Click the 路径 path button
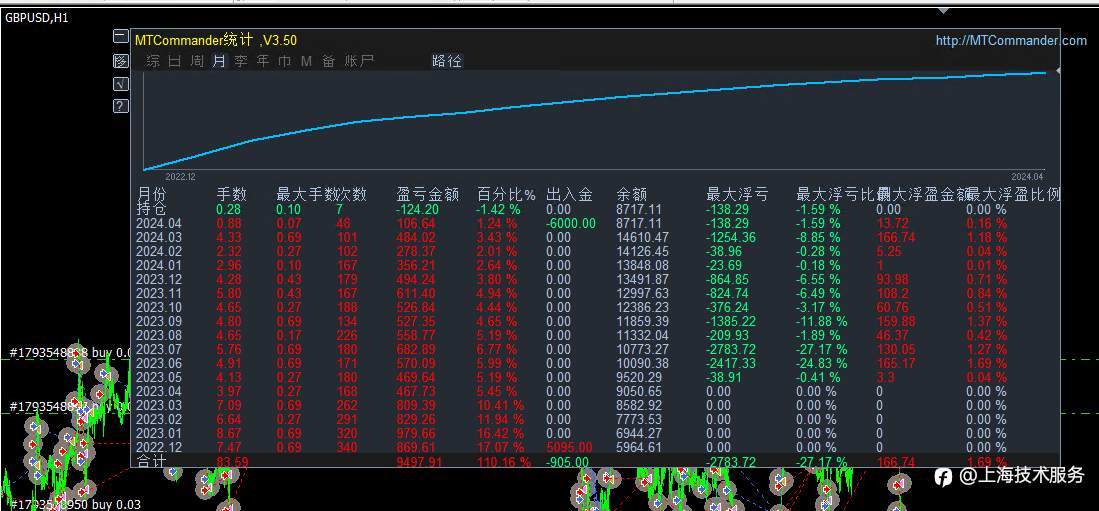Image resolution: width=1099 pixels, height=511 pixels. coord(446,61)
